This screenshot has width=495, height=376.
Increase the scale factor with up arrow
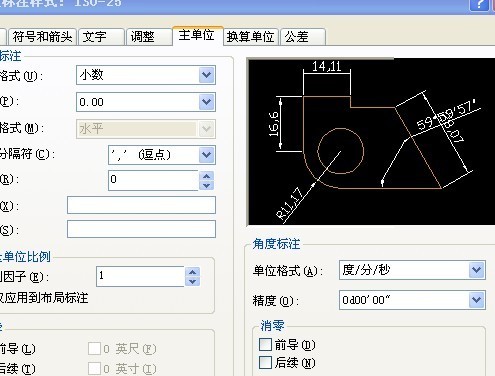tap(192, 272)
